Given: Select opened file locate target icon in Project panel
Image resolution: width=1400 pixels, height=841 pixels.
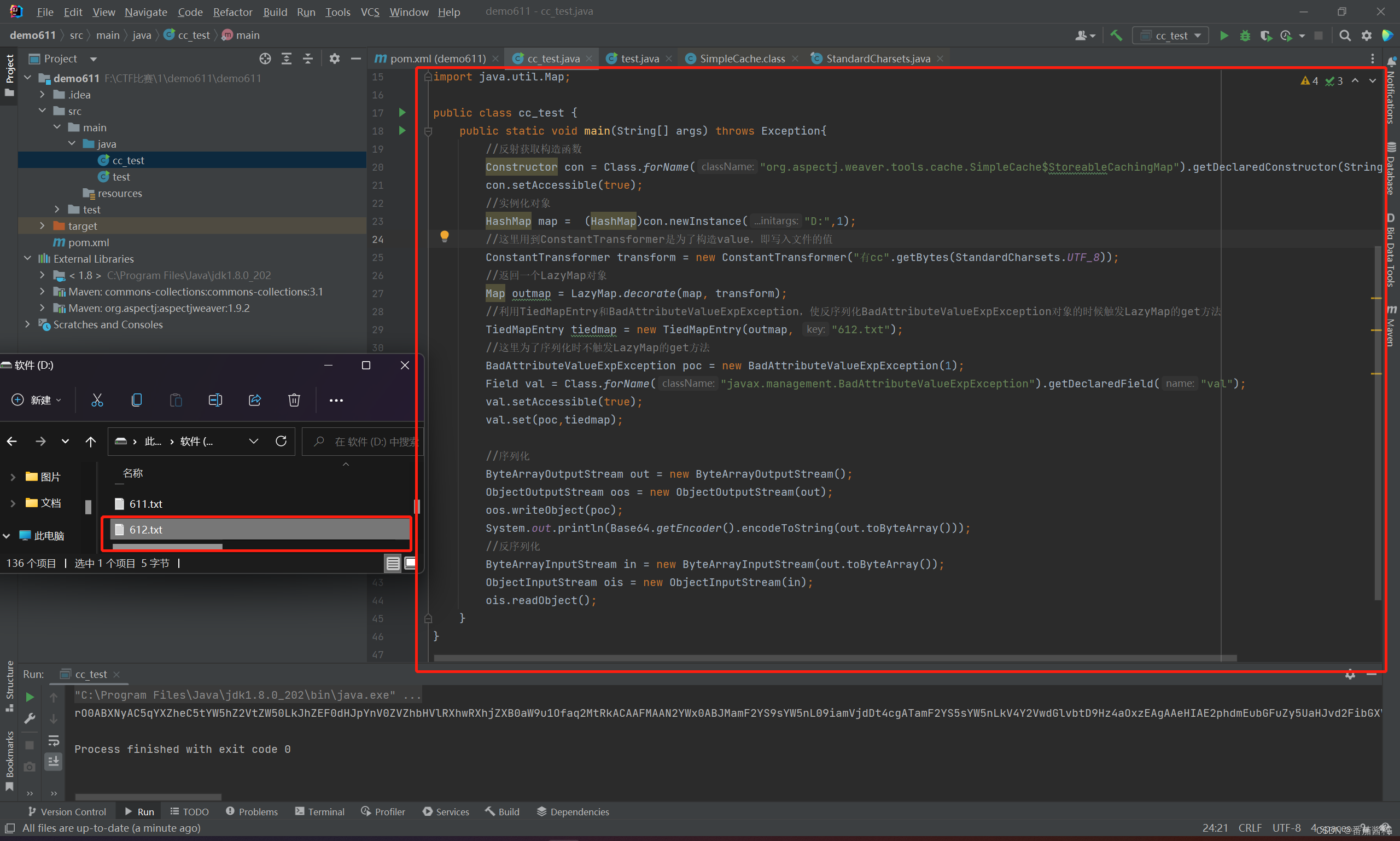Looking at the screenshot, I should tap(265, 59).
